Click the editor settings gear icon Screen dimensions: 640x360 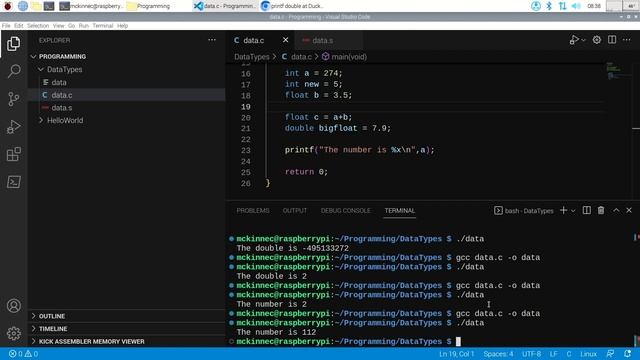tap(597, 40)
